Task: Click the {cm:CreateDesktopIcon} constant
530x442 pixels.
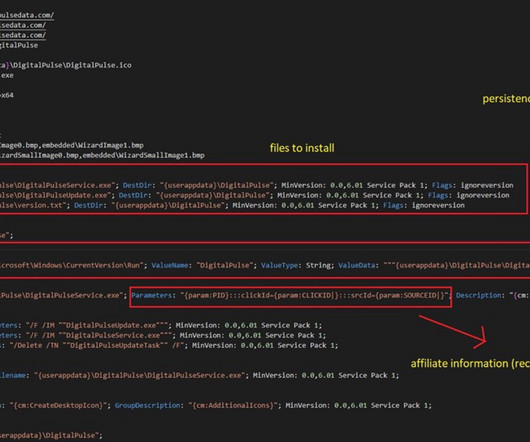Action: 57,405
